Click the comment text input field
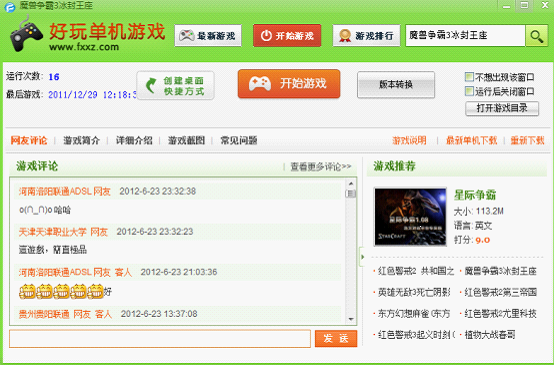This screenshot has width=554, height=365. 160,339
